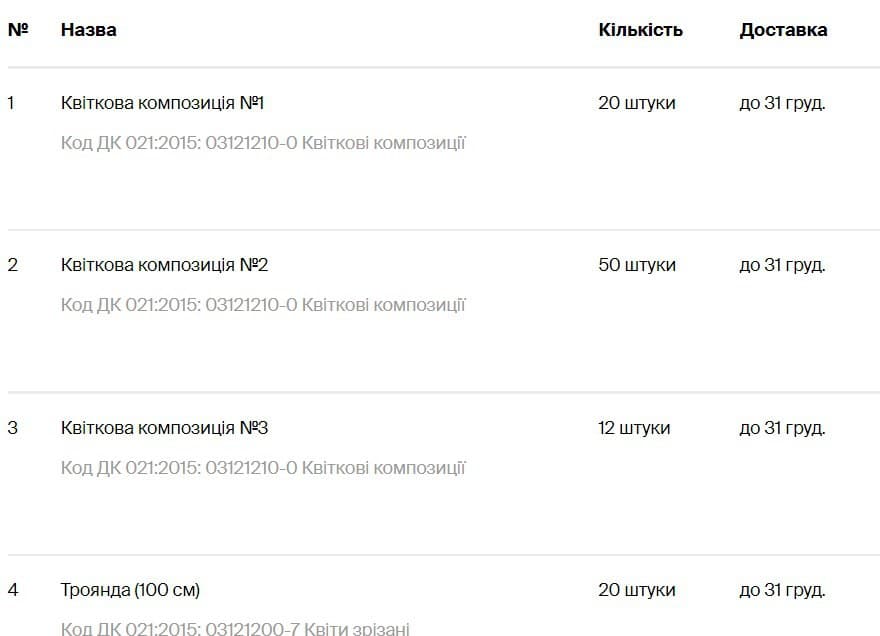The width and height of the screenshot is (880, 636).
Task: Click quantity 20 штуки for Квіткова композиція №1
Action: click(637, 103)
